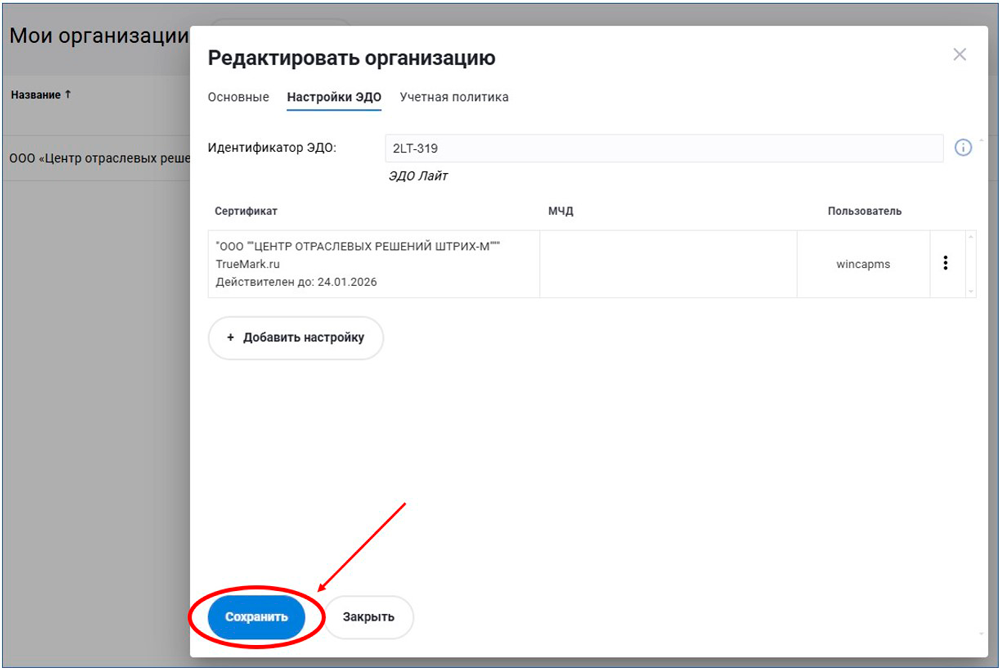
Task: Click the wincapms user cell
Action: [x=863, y=265]
